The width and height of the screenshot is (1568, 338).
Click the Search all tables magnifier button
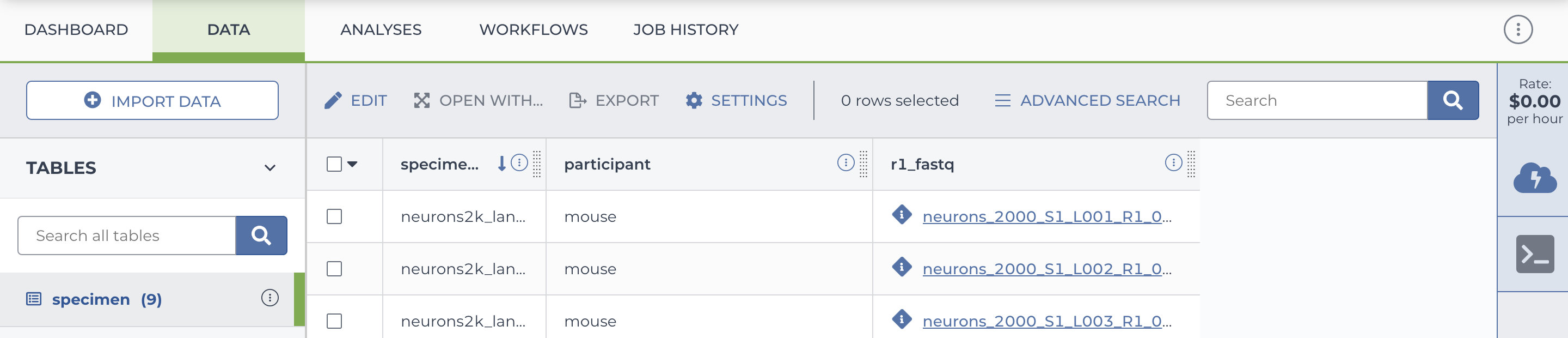tap(261, 236)
